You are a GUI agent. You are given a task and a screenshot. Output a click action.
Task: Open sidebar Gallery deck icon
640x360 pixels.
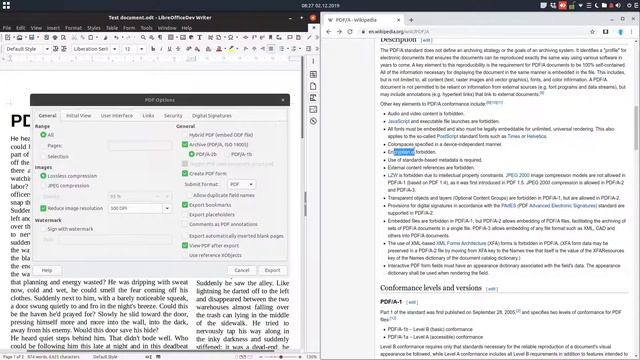pos(313,109)
